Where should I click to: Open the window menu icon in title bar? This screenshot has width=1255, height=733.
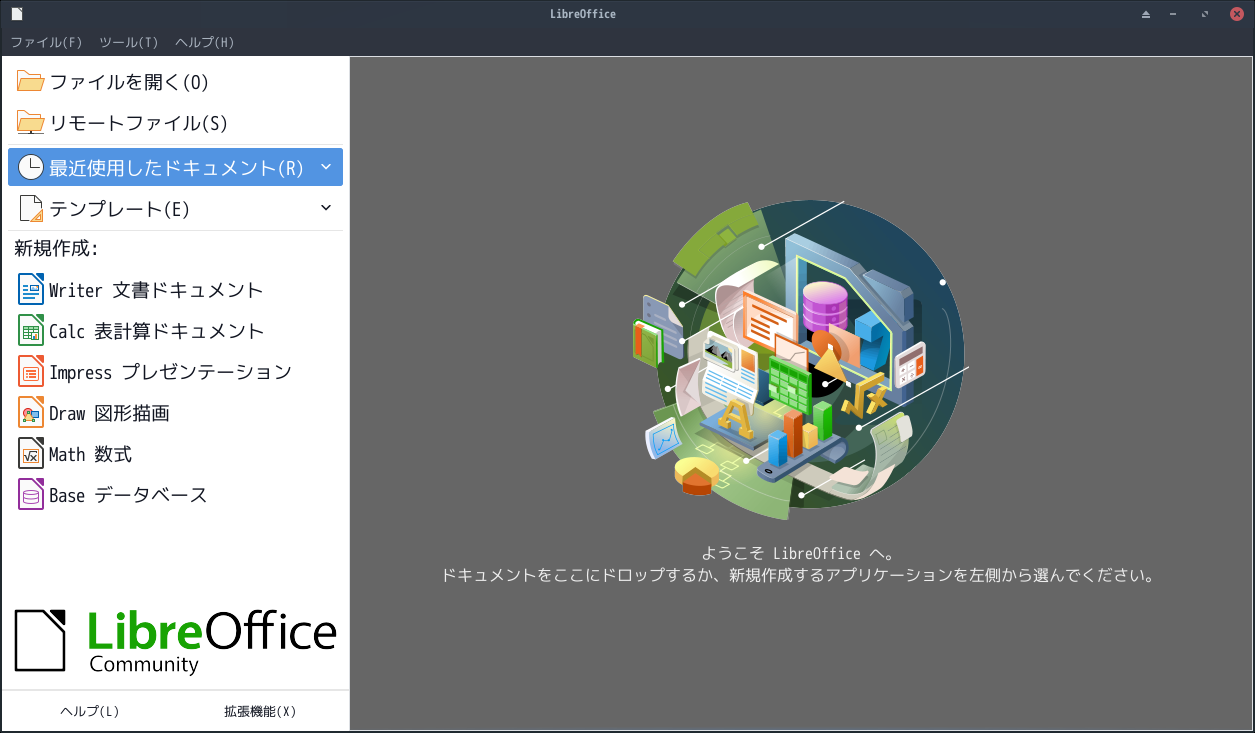coord(17,14)
